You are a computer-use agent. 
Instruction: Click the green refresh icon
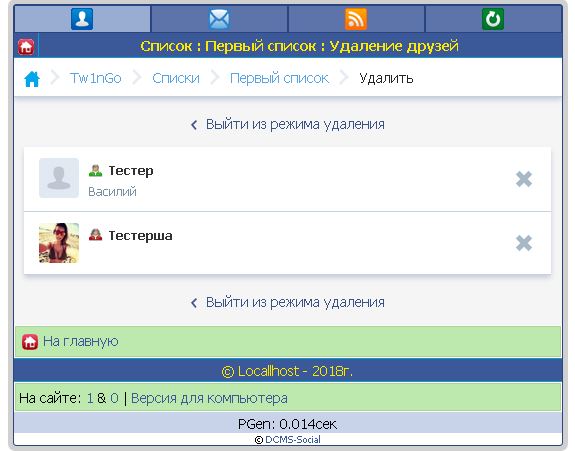(x=493, y=19)
